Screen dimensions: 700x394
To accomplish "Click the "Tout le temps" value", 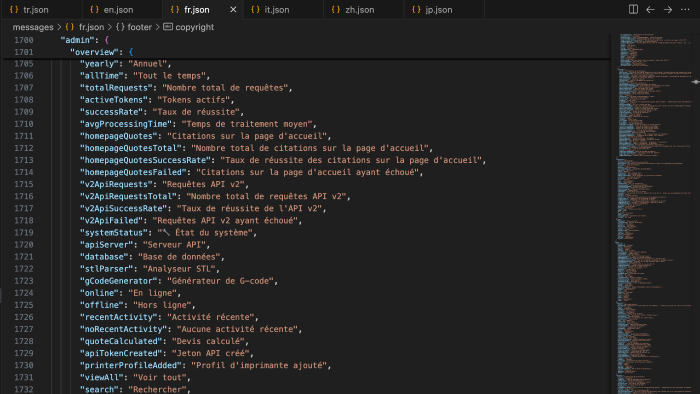I will point(169,76).
